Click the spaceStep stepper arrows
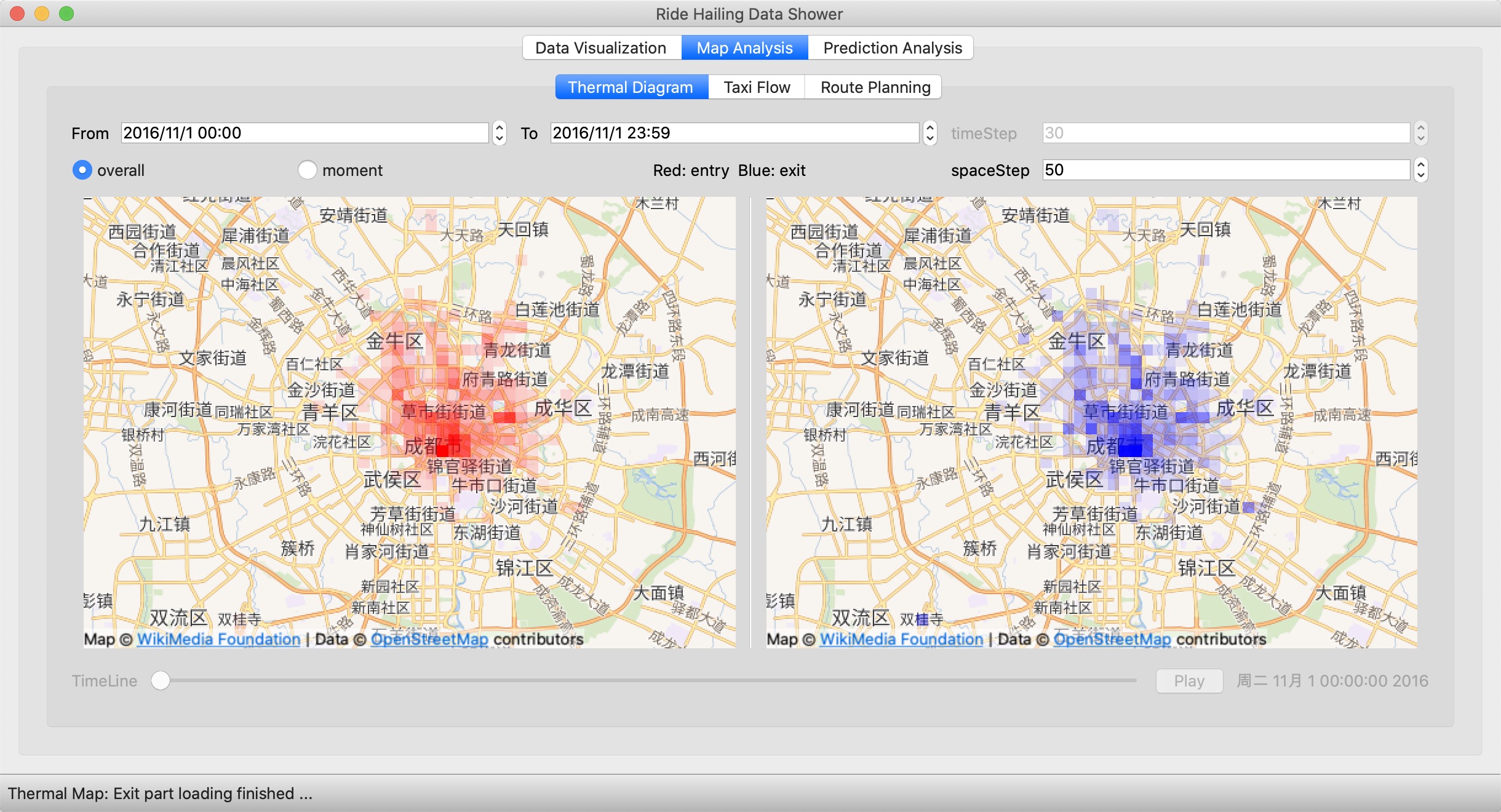 coord(1420,170)
